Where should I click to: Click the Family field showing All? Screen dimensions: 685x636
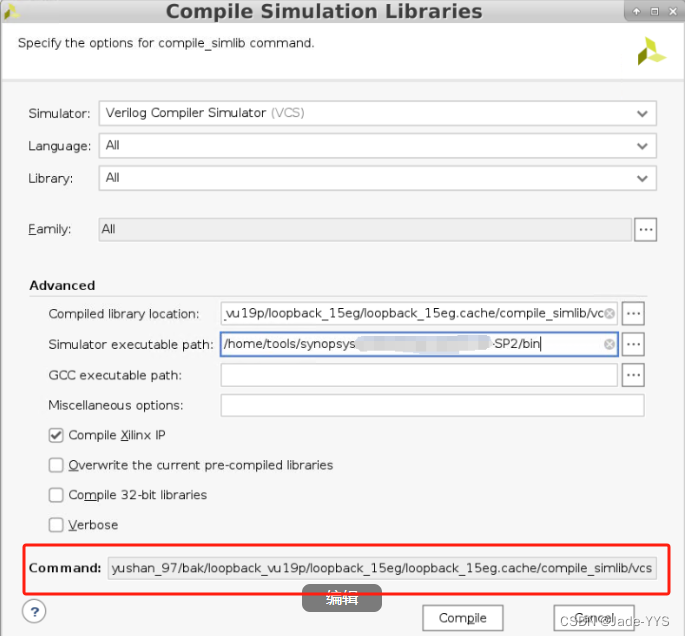(365, 229)
